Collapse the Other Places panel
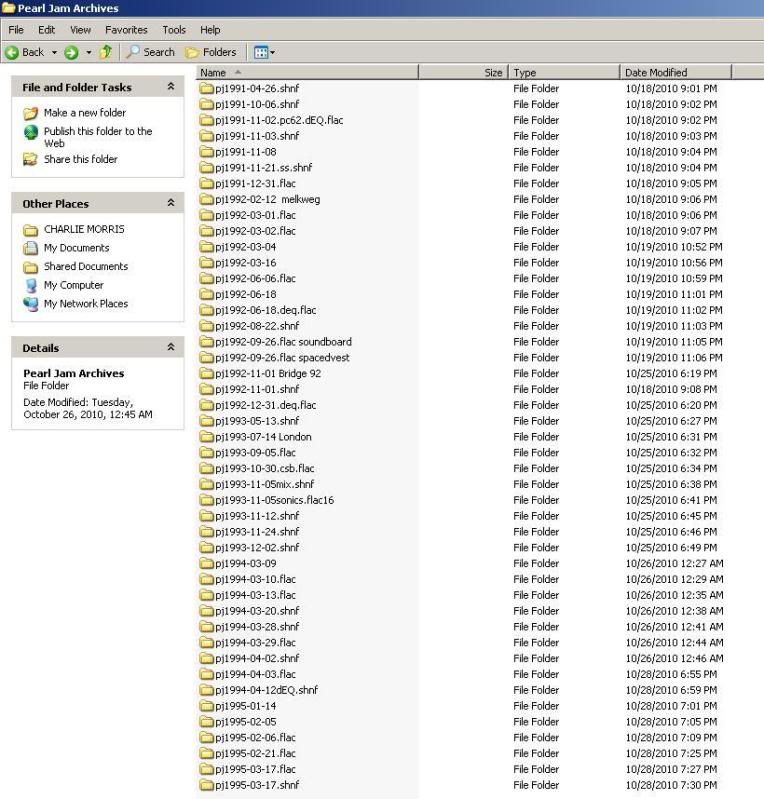 [171, 203]
